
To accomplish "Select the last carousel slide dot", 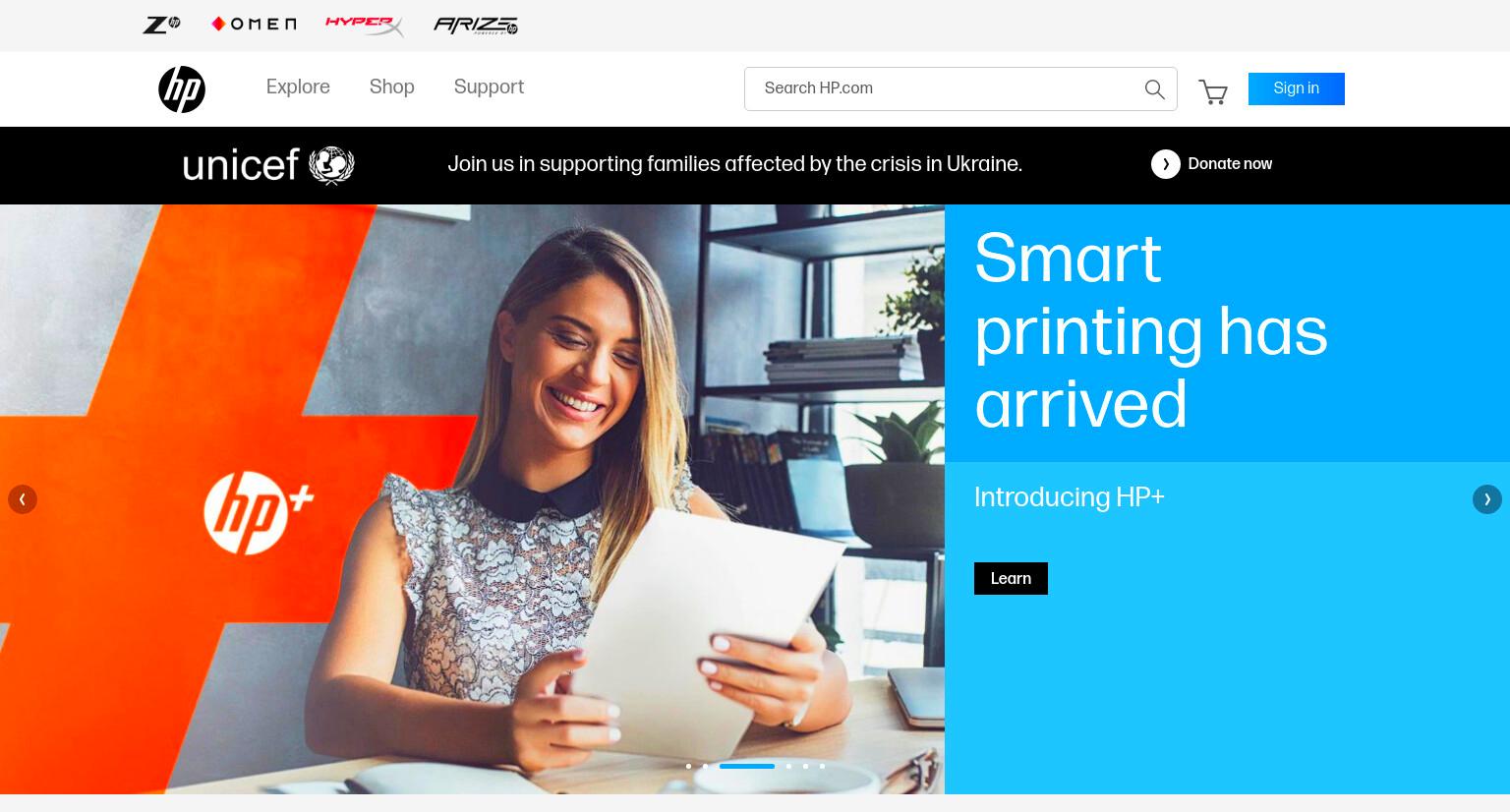I will click(822, 766).
